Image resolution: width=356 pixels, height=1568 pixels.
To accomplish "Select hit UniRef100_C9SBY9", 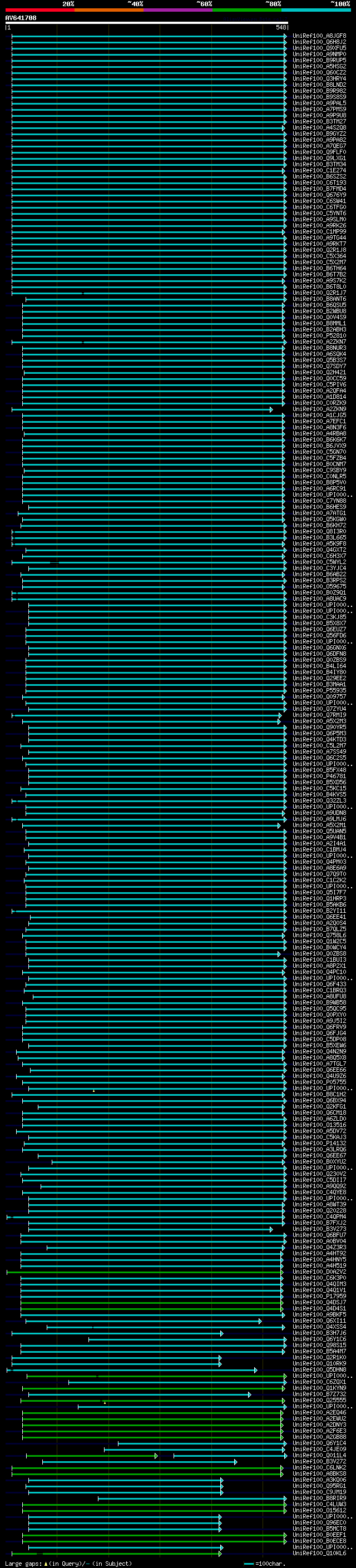I will (319, 471).
